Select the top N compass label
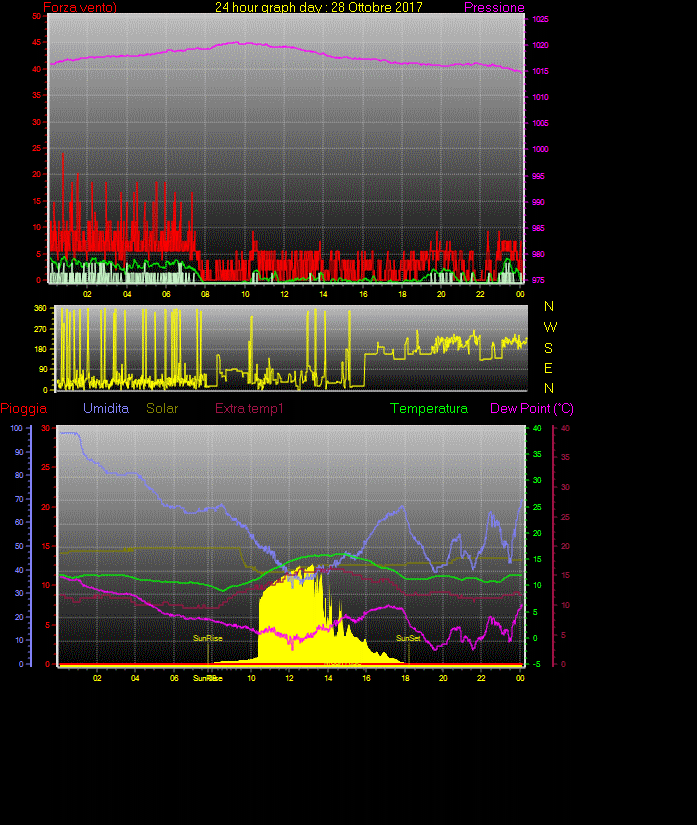 (549, 306)
